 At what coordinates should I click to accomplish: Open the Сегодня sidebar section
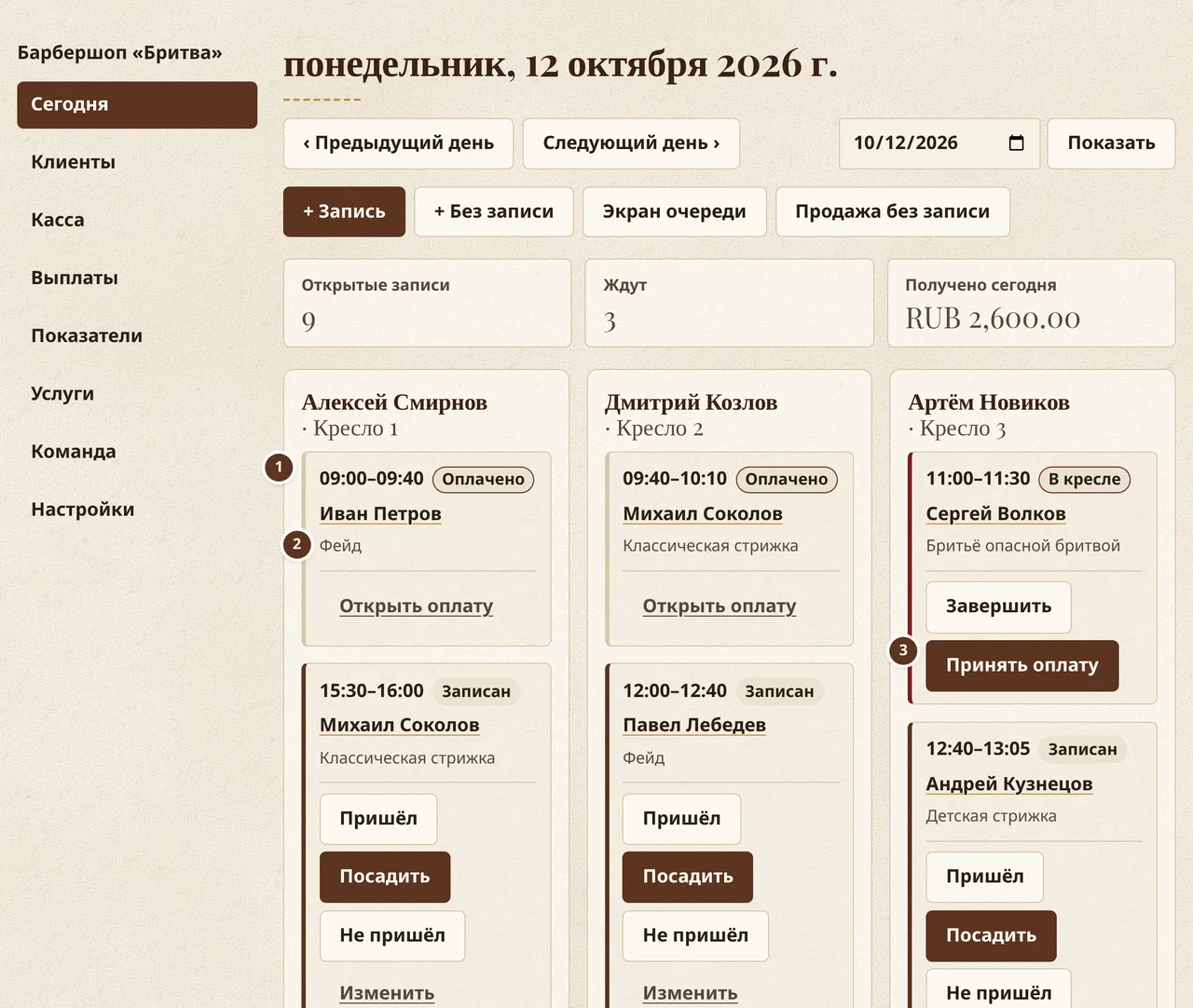pyautogui.click(x=137, y=104)
